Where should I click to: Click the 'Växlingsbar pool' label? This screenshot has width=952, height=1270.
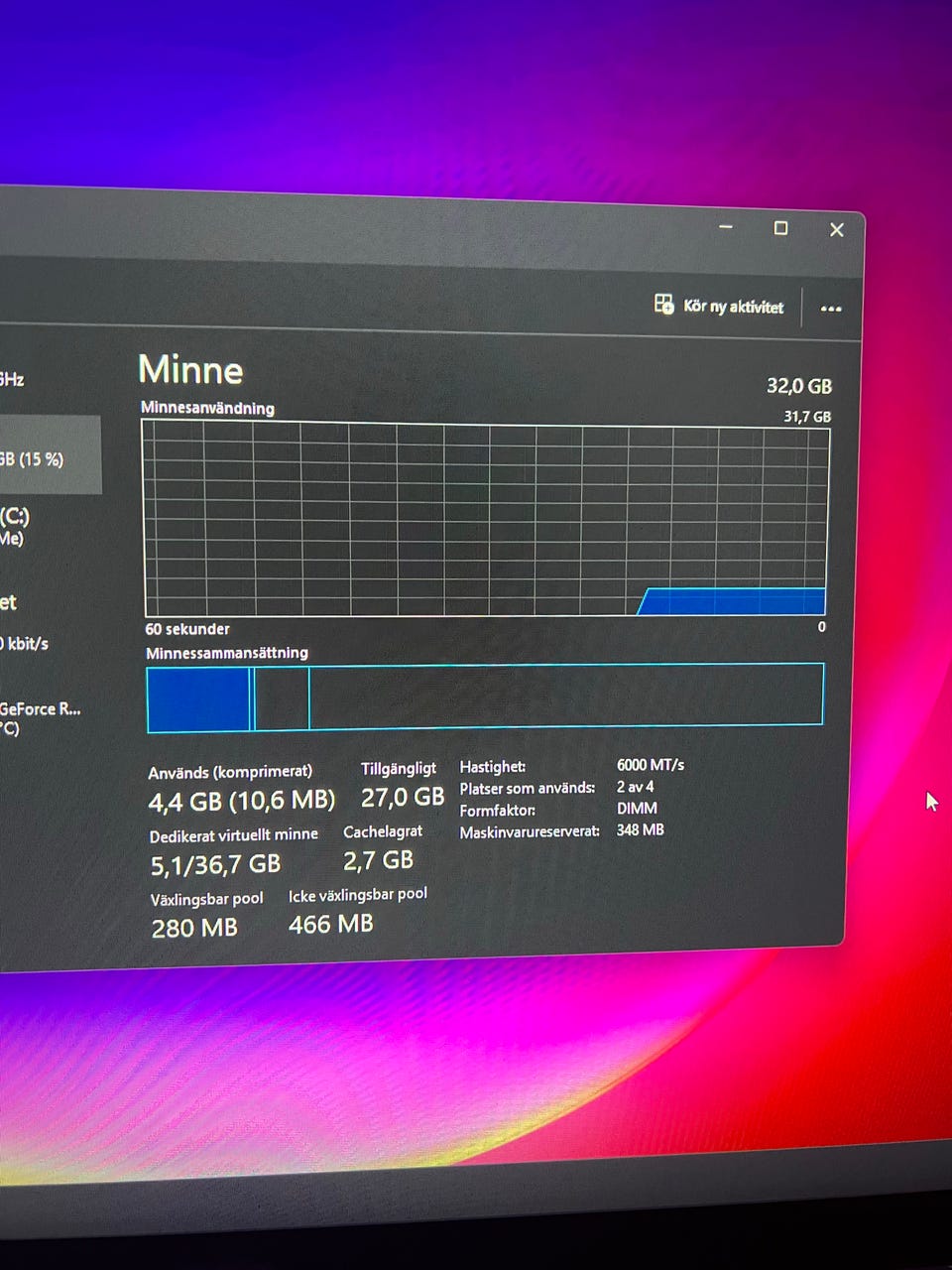click(x=207, y=899)
